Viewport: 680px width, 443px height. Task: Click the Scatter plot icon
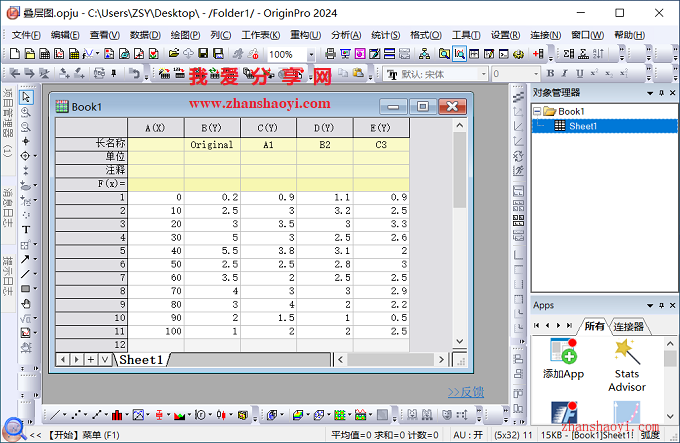tap(76, 415)
